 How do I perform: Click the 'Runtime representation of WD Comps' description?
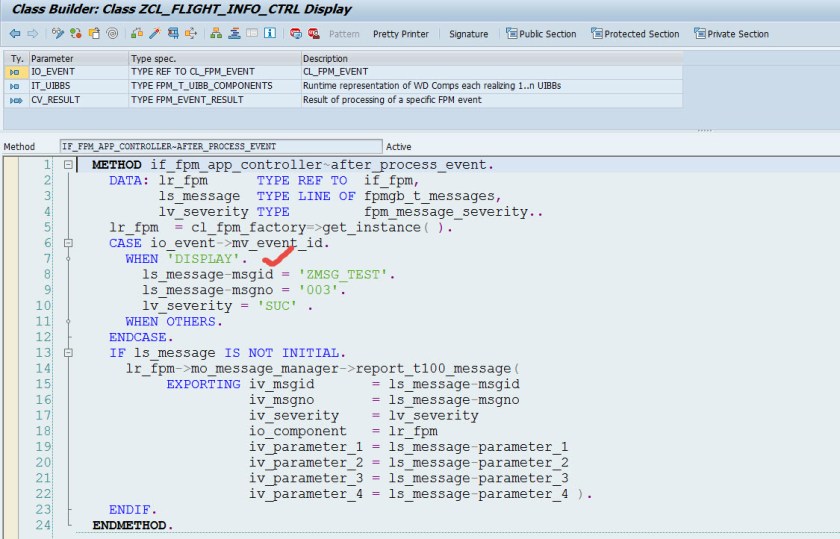[x=432, y=86]
